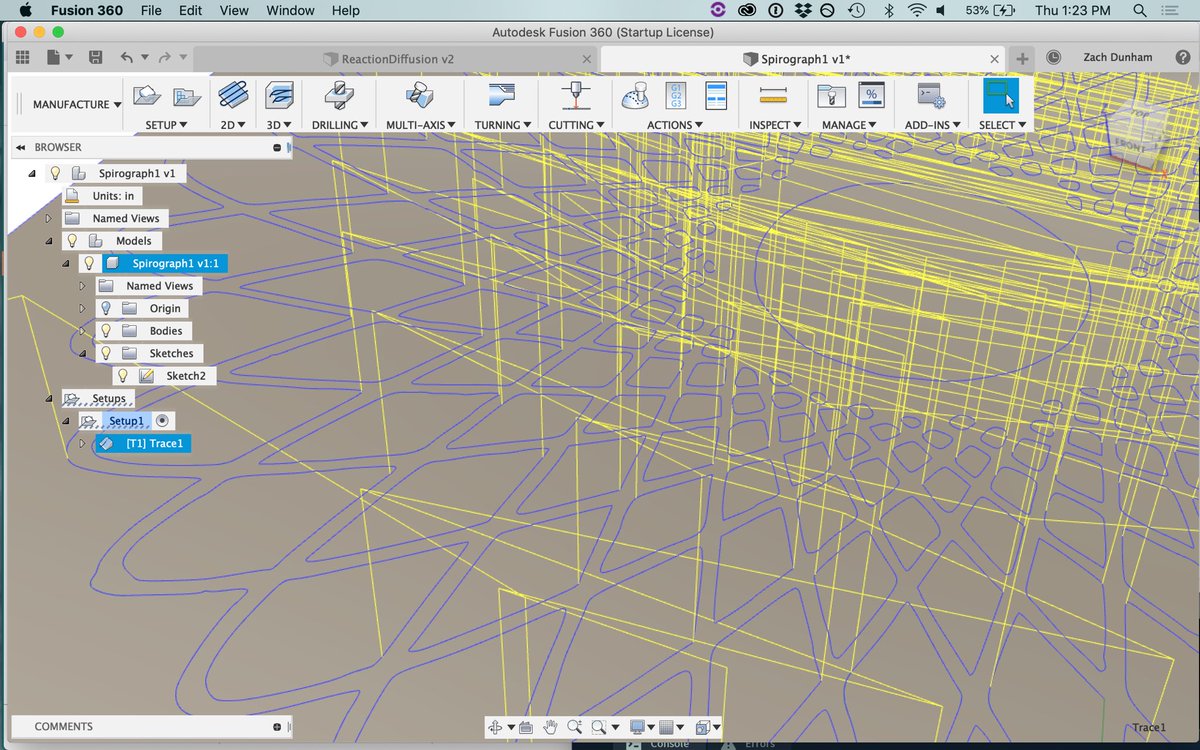Expand the top-level Named Views folder
The width and height of the screenshot is (1200, 750).
[49, 218]
